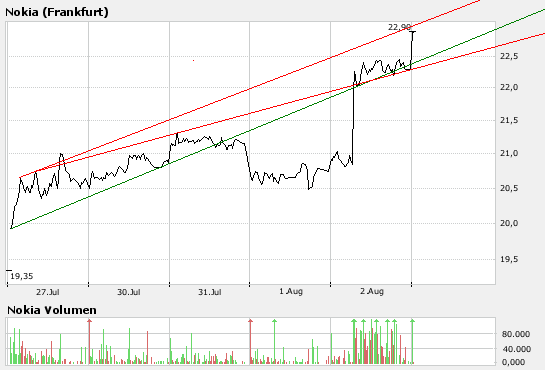
Task: Select the 30.Jul date label
Action: (x=129, y=292)
